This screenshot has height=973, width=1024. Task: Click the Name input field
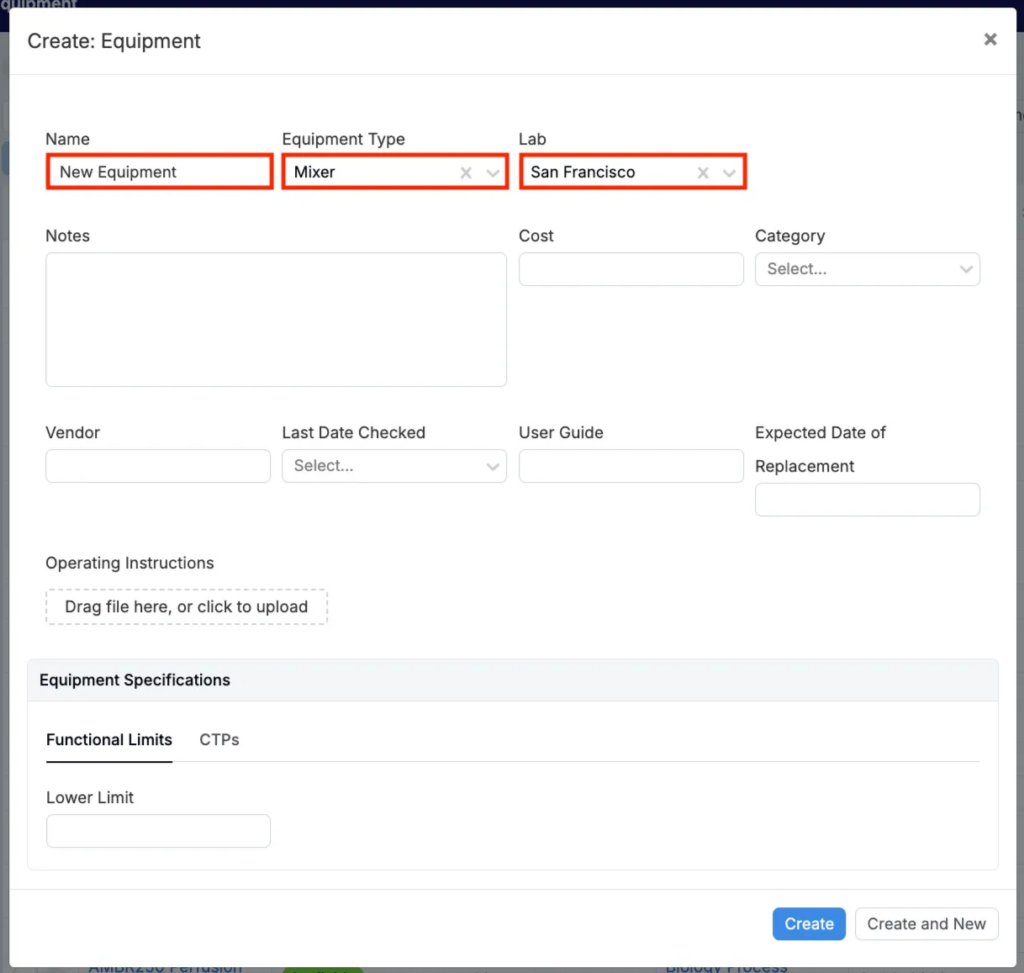click(159, 172)
